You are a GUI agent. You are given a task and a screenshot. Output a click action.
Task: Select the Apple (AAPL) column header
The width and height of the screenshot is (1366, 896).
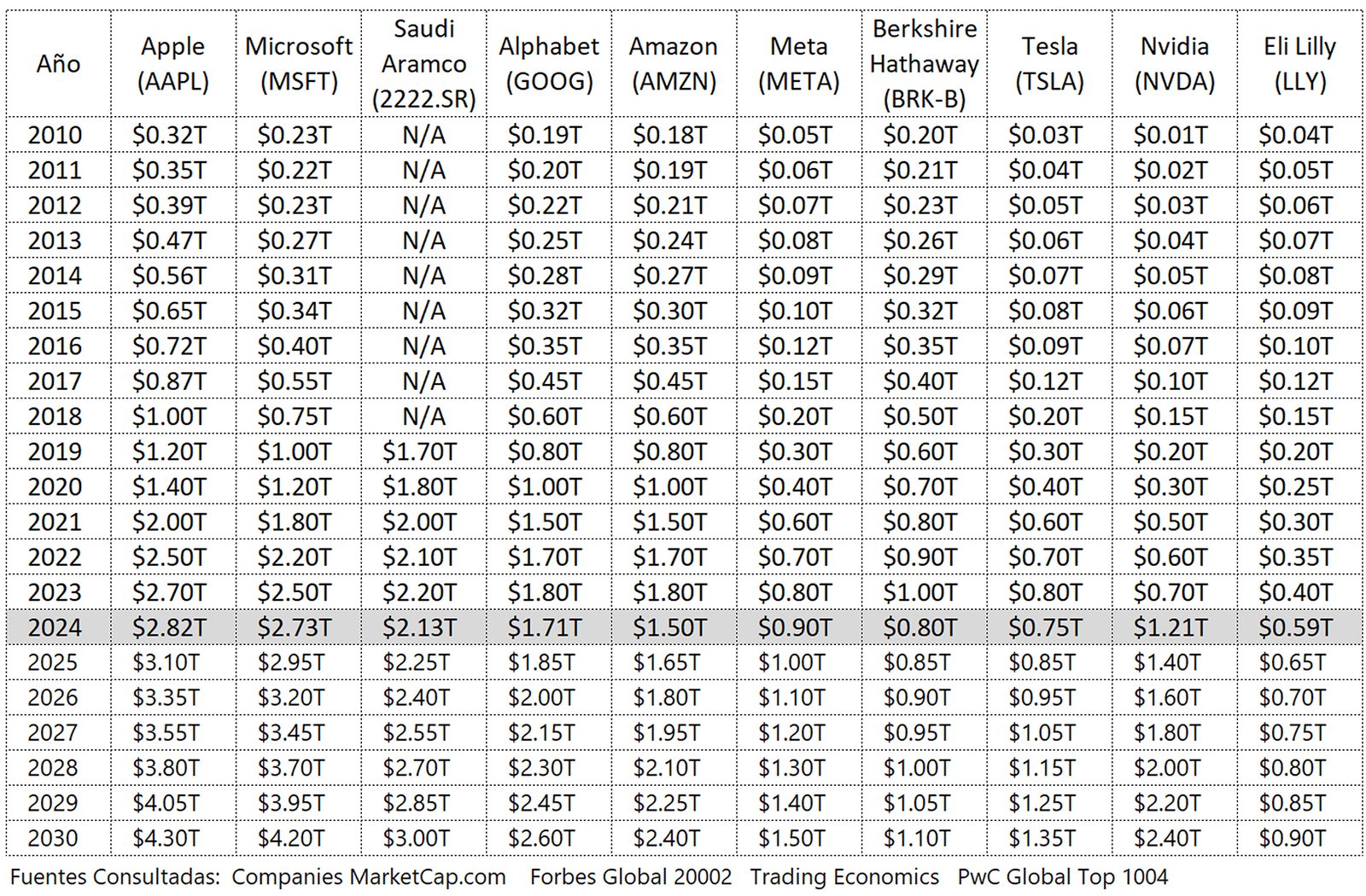click(x=173, y=64)
